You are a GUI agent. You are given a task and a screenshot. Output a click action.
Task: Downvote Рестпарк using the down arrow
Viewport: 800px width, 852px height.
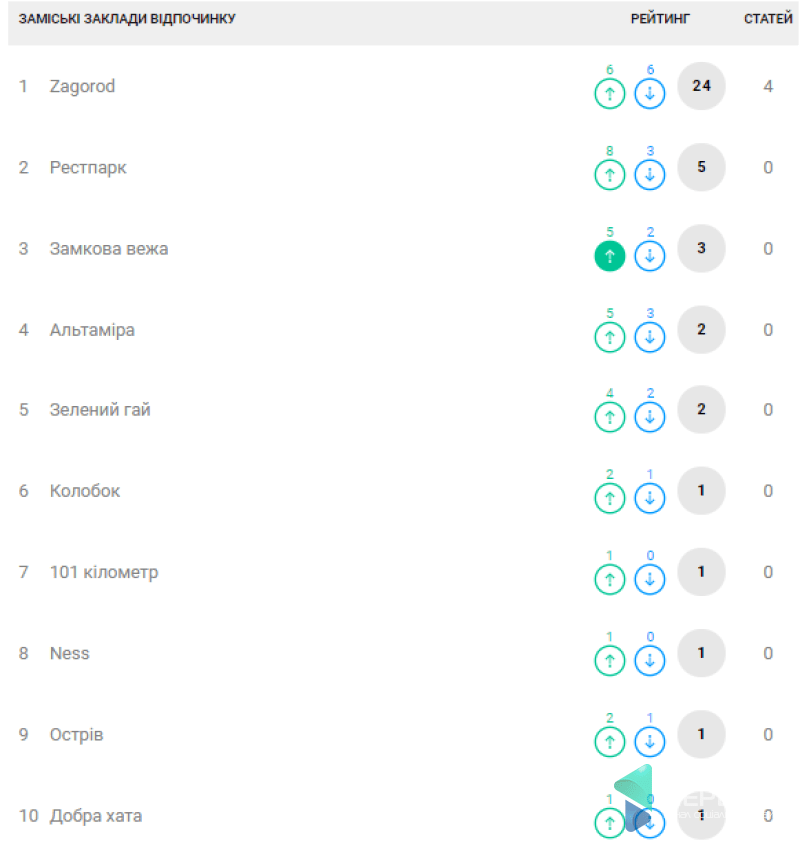point(650,175)
